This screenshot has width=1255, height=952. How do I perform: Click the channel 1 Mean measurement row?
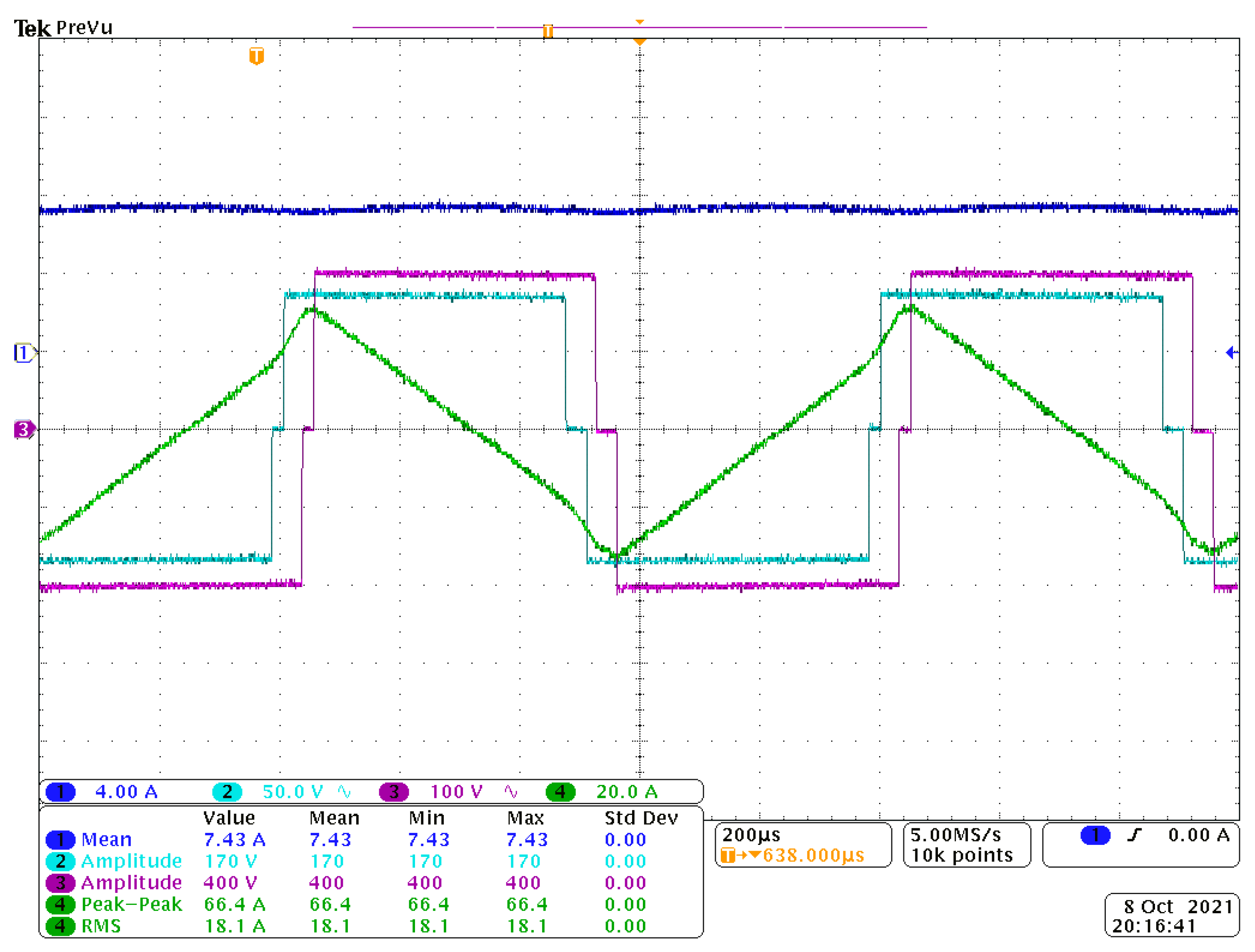[106, 840]
